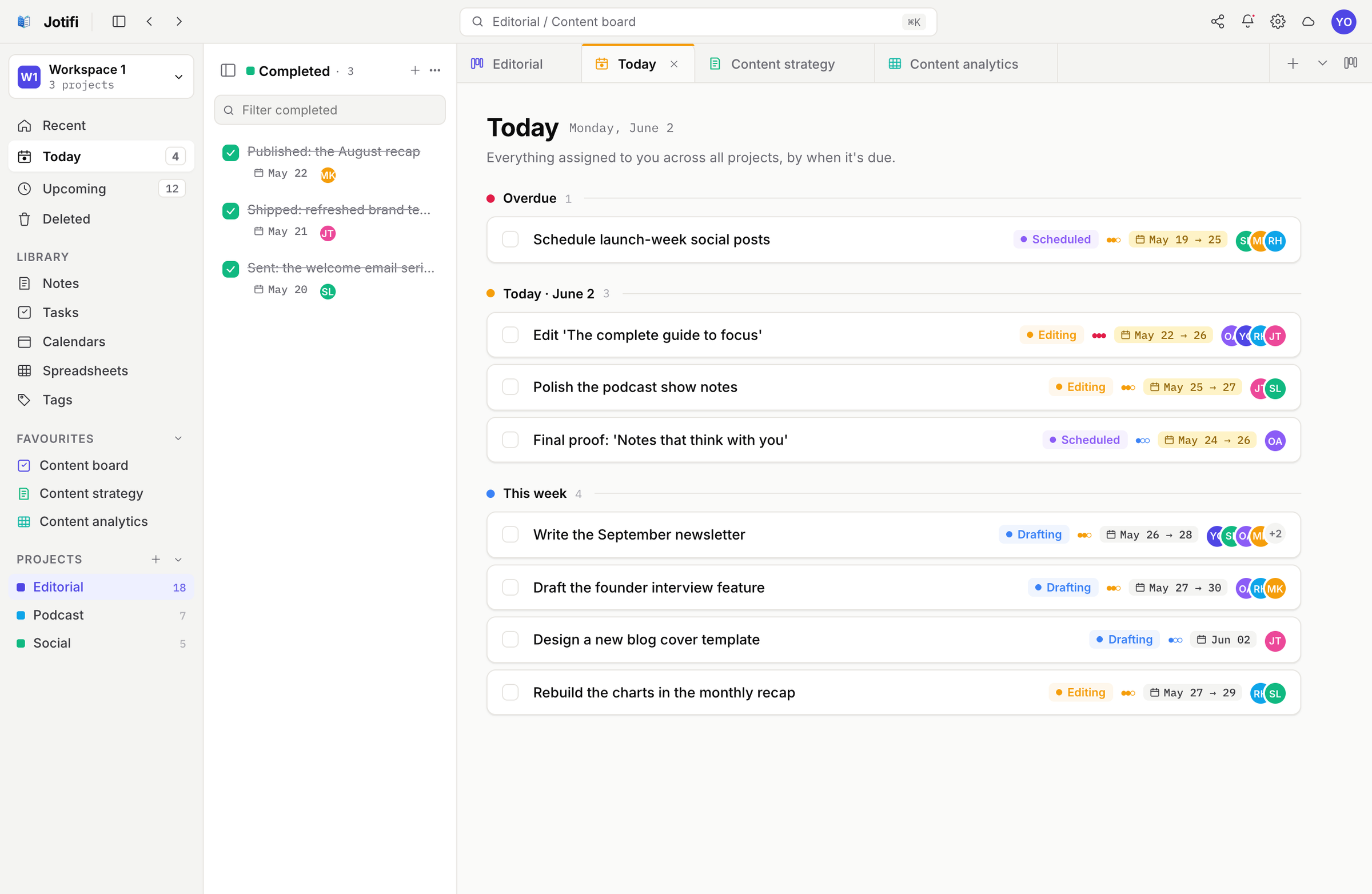Select Upcoming in the sidebar

point(101,189)
